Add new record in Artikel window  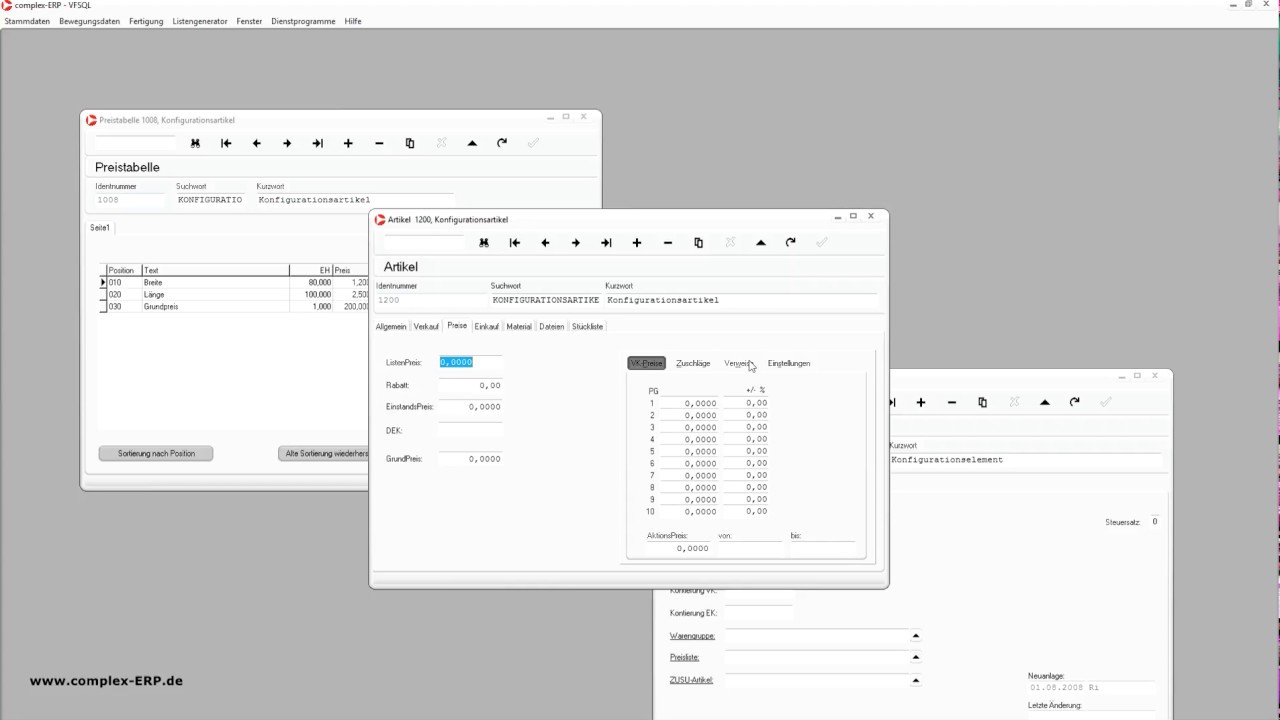pos(637,243)
